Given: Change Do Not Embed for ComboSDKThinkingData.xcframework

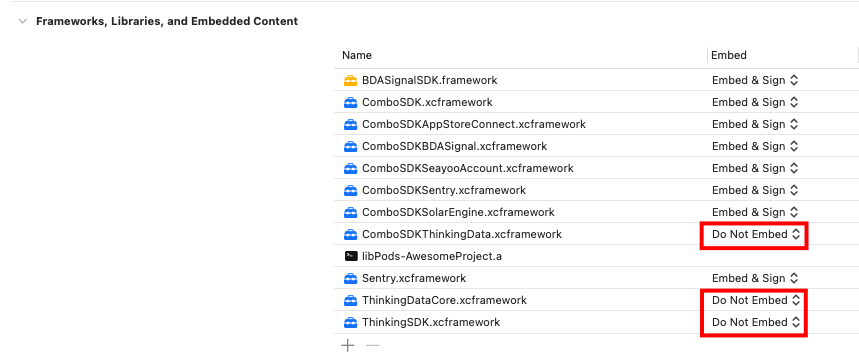Looking at the screenshot, I should (x=756, y=234).
